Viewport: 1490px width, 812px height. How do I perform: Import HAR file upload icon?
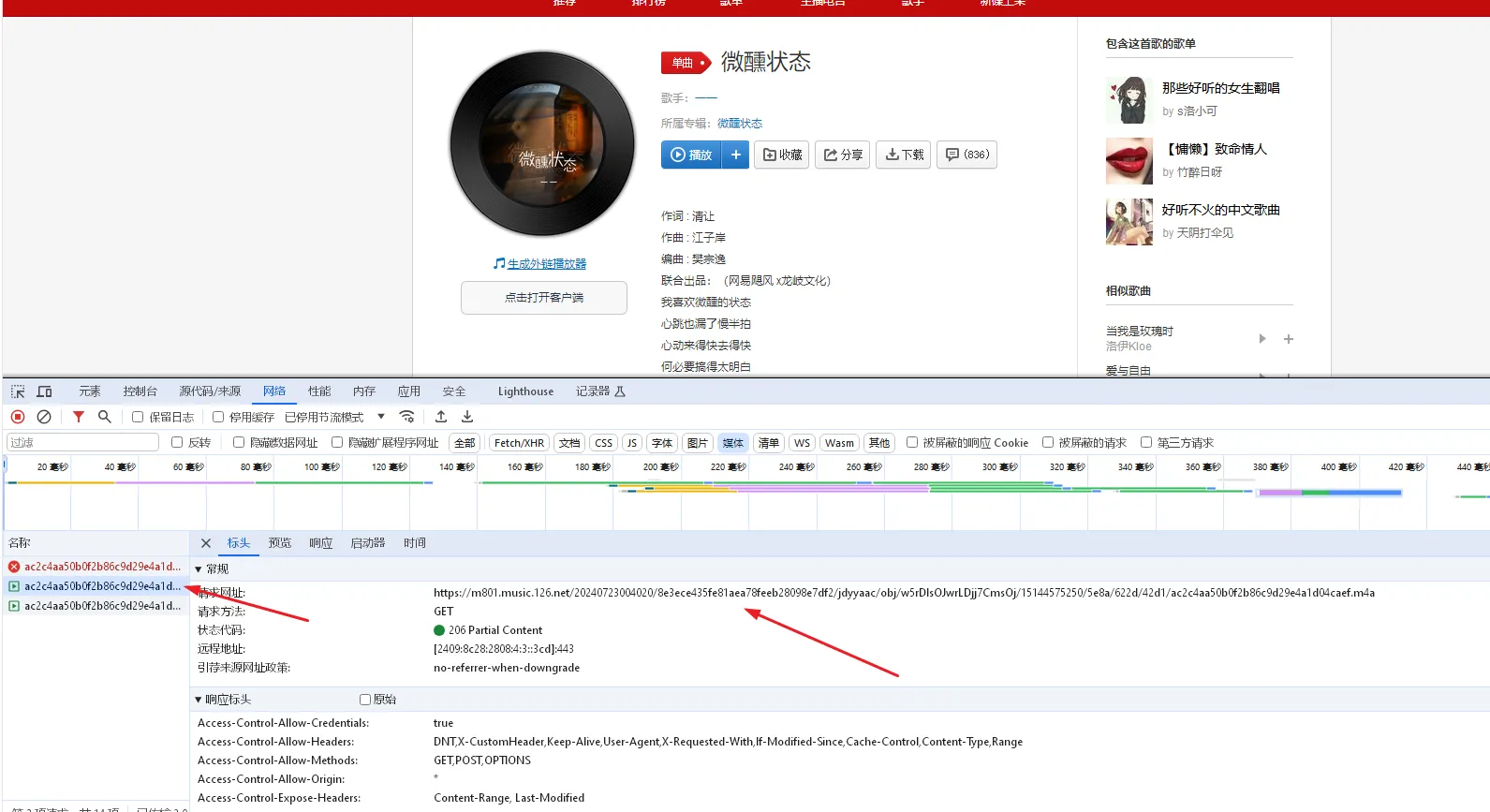441,417
